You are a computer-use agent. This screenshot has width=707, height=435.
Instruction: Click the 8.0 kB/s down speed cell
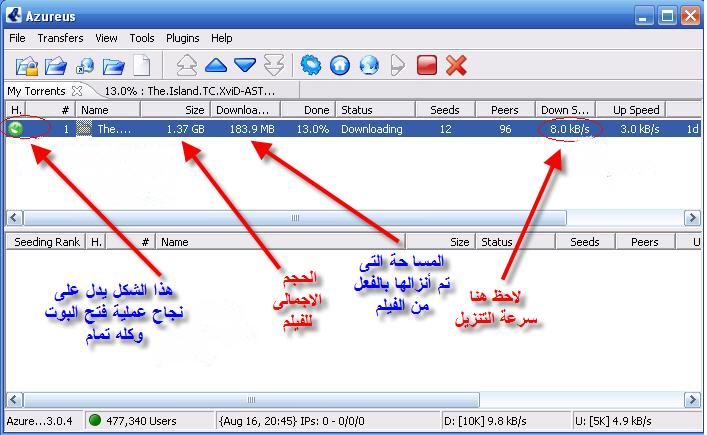569,129
